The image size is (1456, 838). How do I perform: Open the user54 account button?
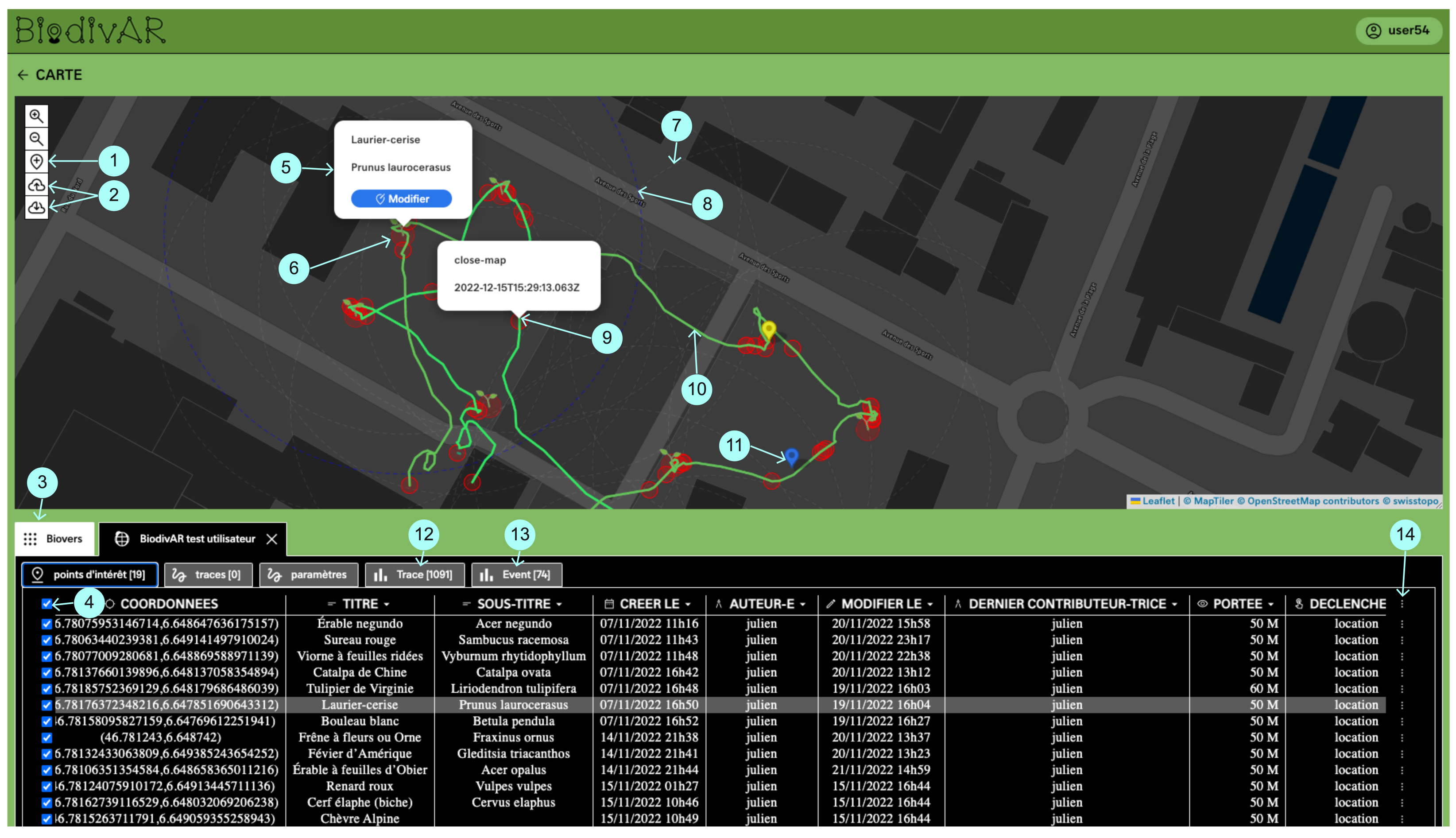[x=1398, y=31]
